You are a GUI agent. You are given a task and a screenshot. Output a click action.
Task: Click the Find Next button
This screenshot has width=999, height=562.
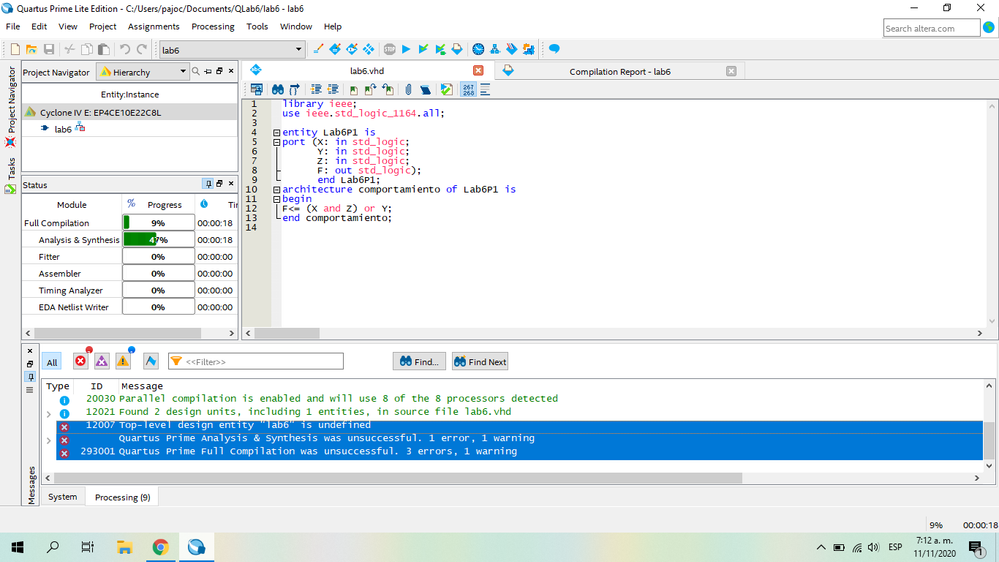tap(480, 361)
